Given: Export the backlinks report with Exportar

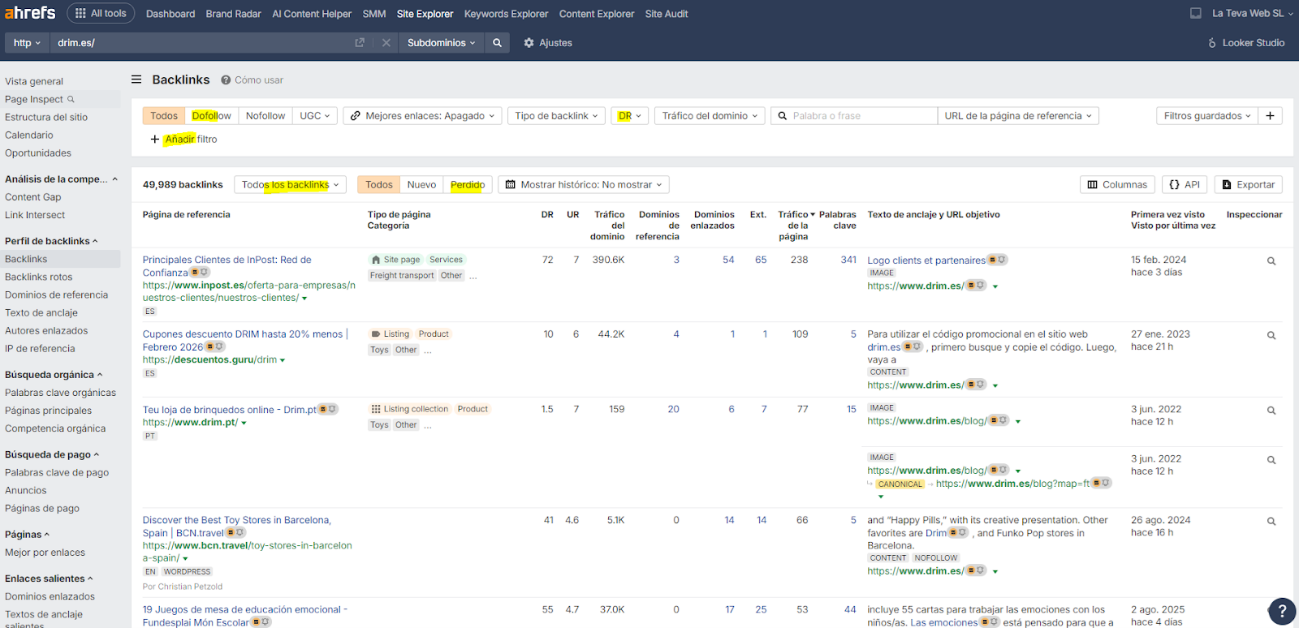Looking at the screenshot, I should 1247,184.
